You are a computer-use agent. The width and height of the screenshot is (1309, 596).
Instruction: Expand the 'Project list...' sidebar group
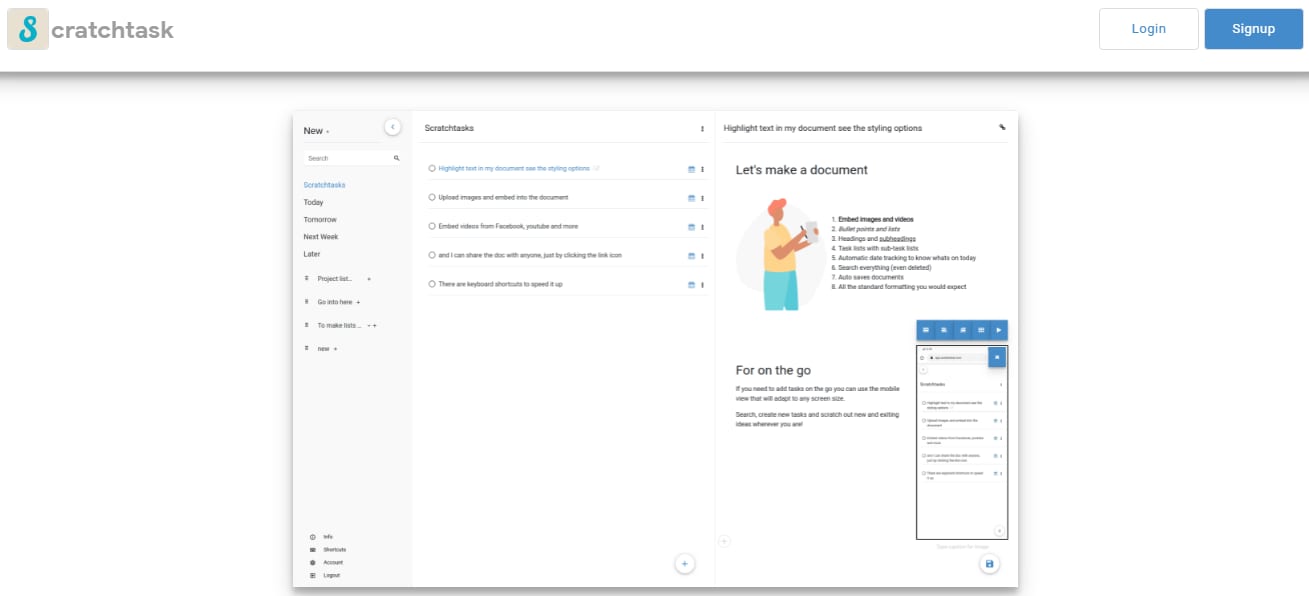tap(307, 279)
